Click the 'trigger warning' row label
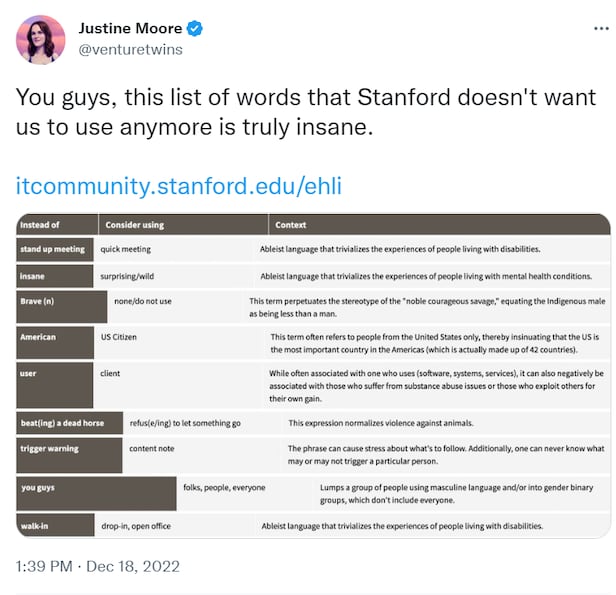616x595 pixels. [x=50, y=449]
